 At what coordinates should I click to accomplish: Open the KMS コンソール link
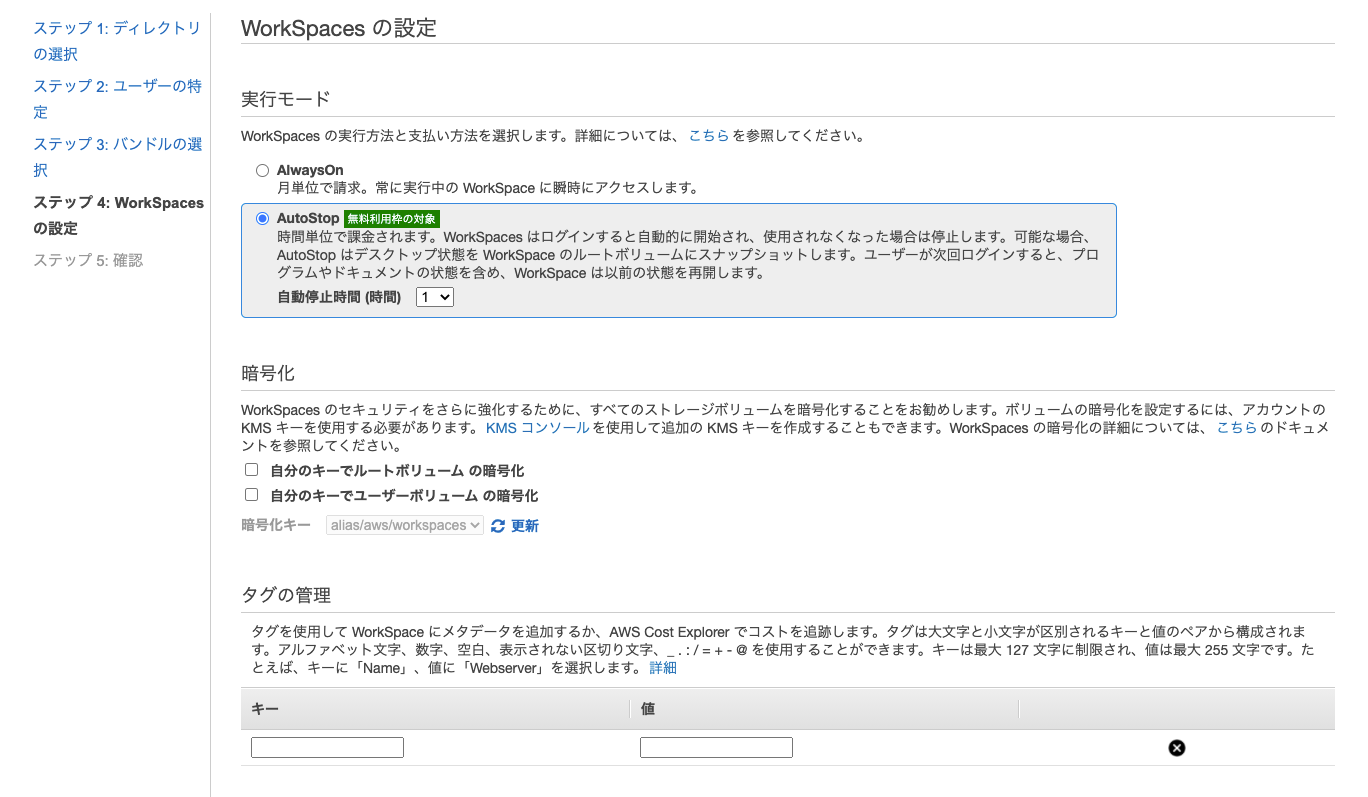538,428
